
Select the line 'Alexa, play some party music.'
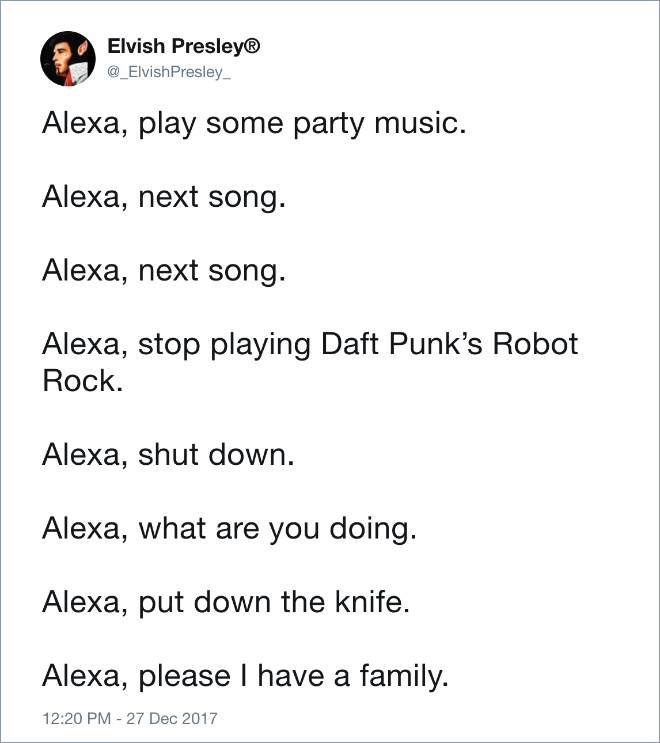point(254,124)
